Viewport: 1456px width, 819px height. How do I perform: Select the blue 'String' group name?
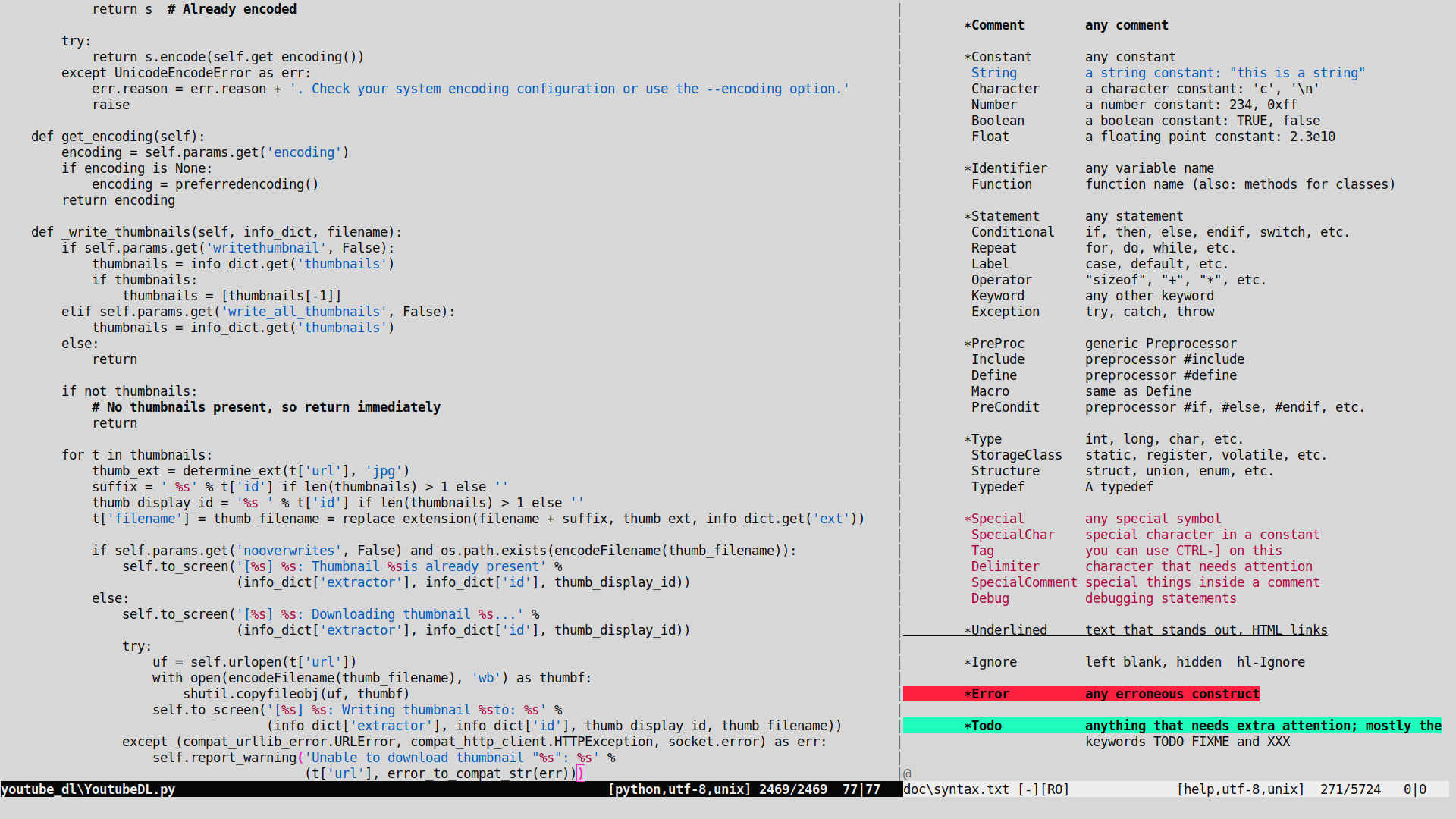click(994, 73)
